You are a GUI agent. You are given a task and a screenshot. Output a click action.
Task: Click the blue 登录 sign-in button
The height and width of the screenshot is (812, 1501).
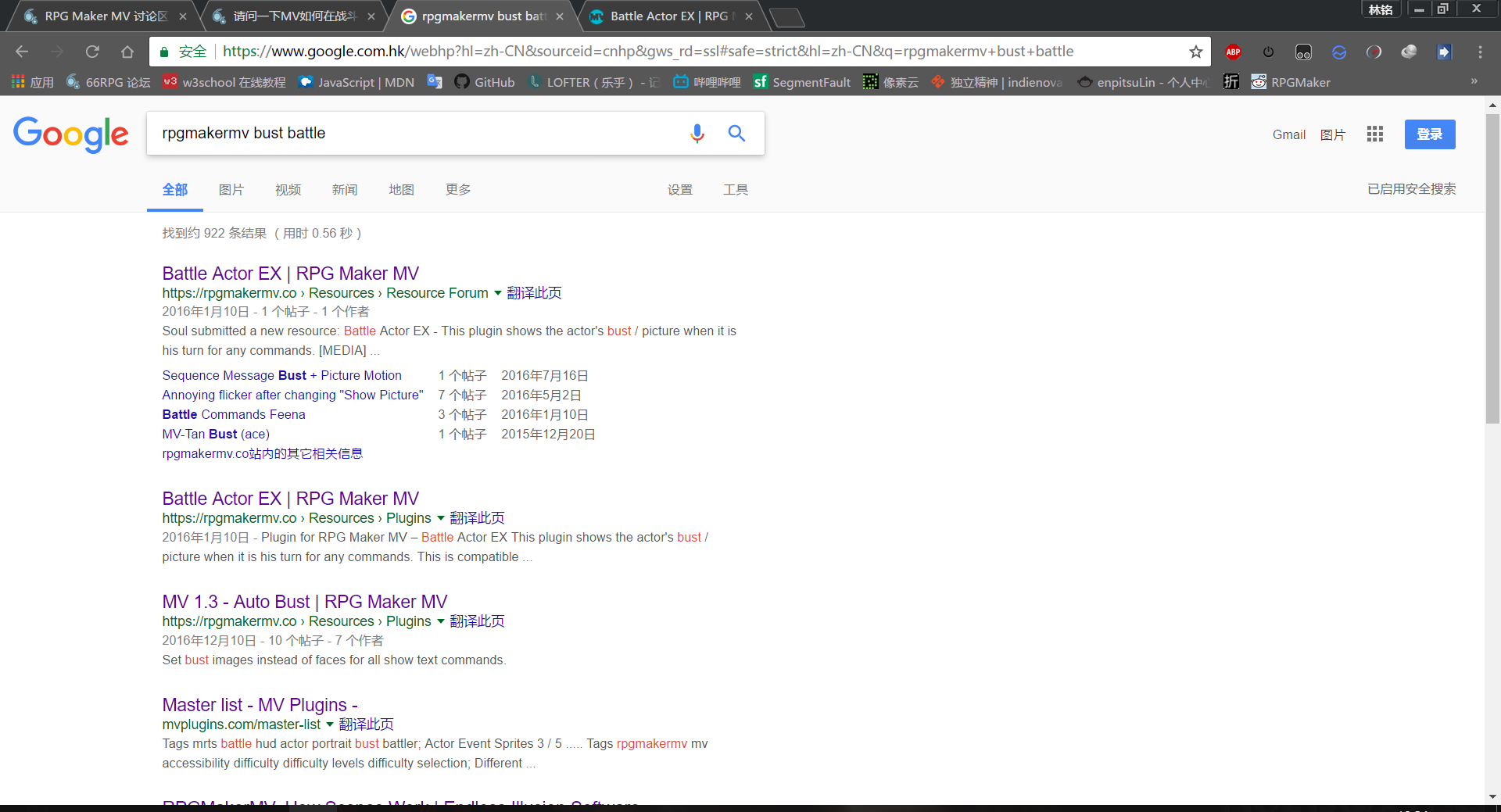click(1430, 134)
